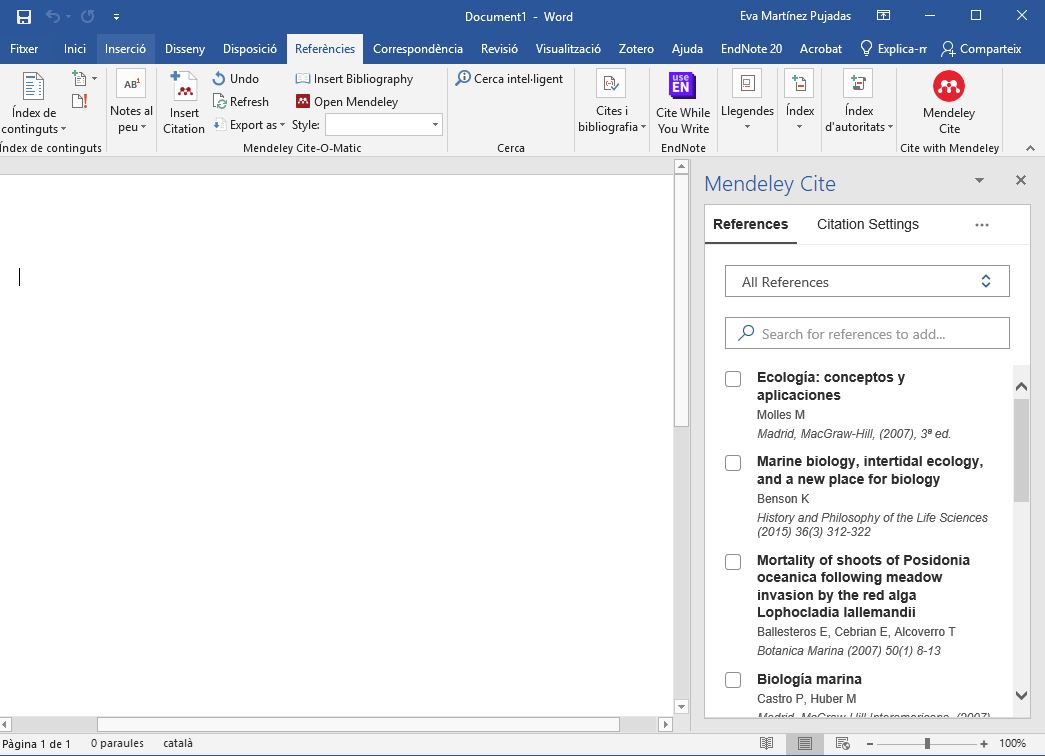Click EndNote Cite While You Write
The image size is (1045, 756).
coord(682,103)
